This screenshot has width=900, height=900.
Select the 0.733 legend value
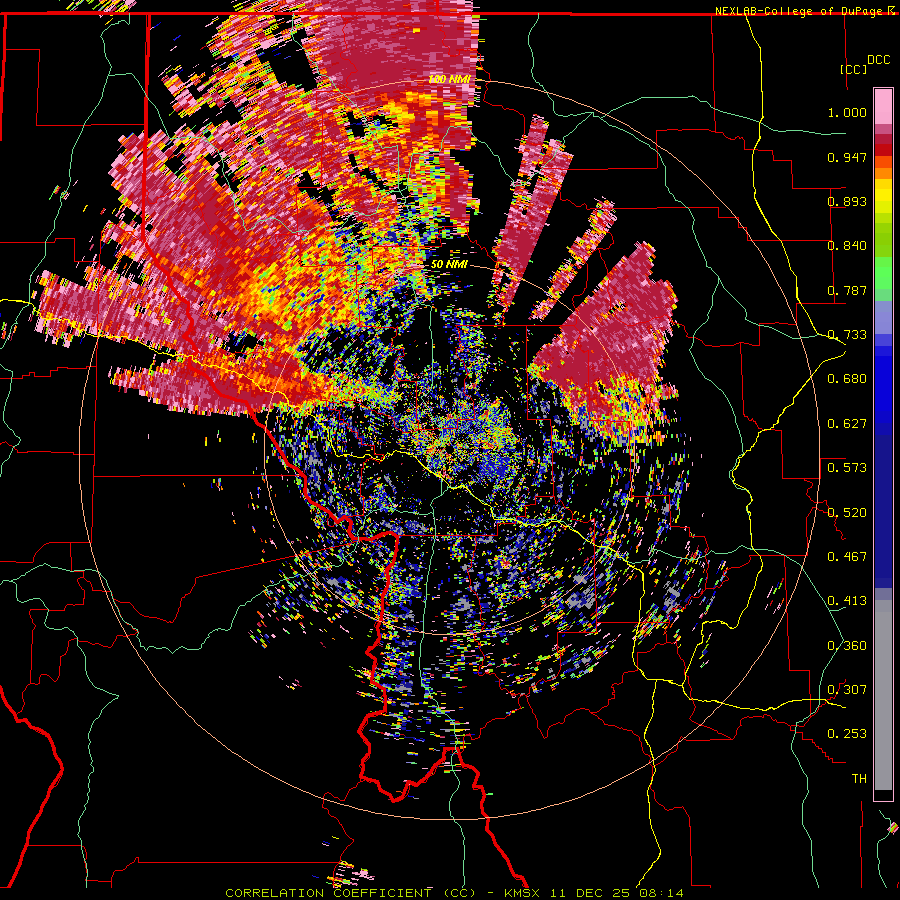pos(847,335)
